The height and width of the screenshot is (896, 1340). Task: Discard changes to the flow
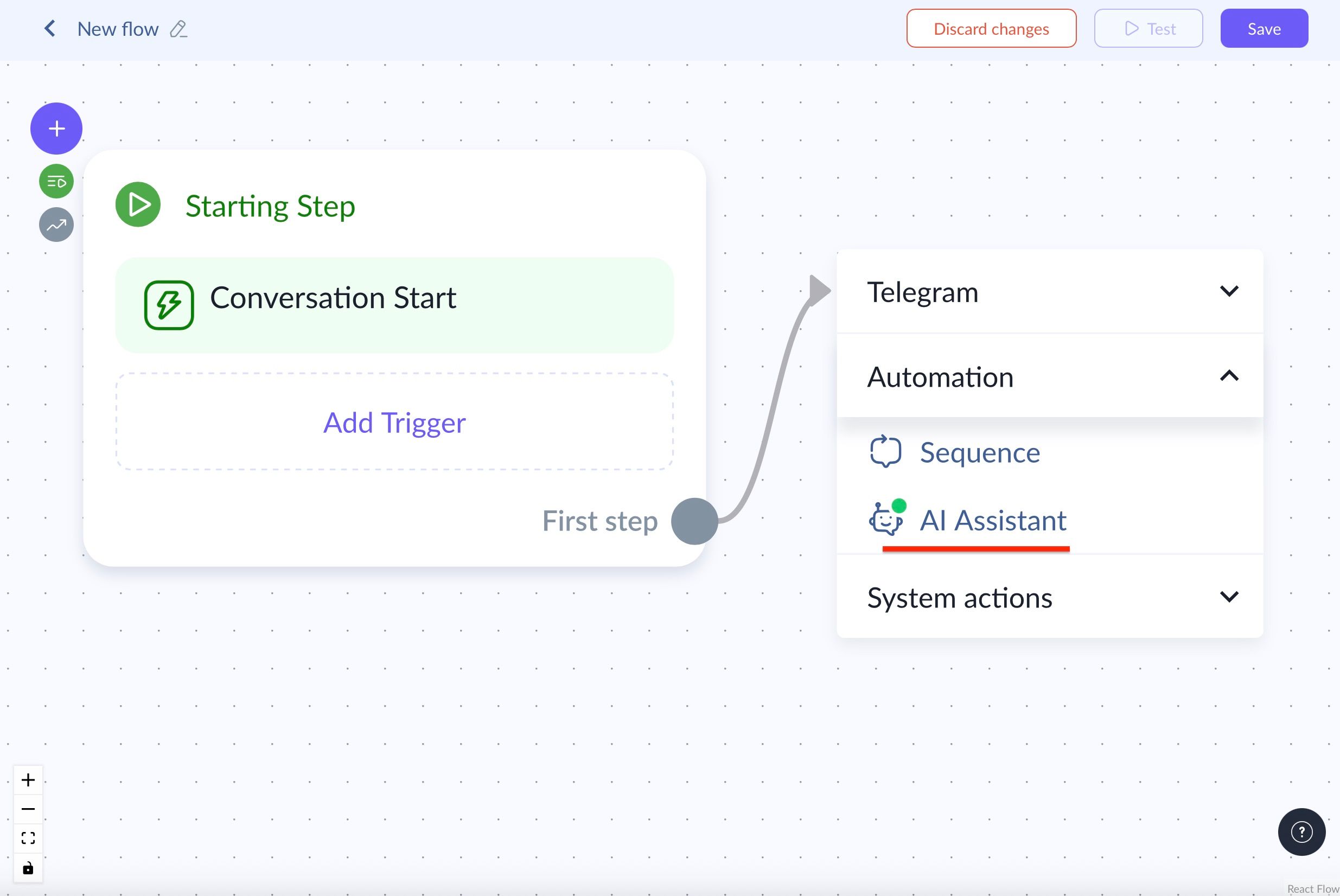[991, 29]
